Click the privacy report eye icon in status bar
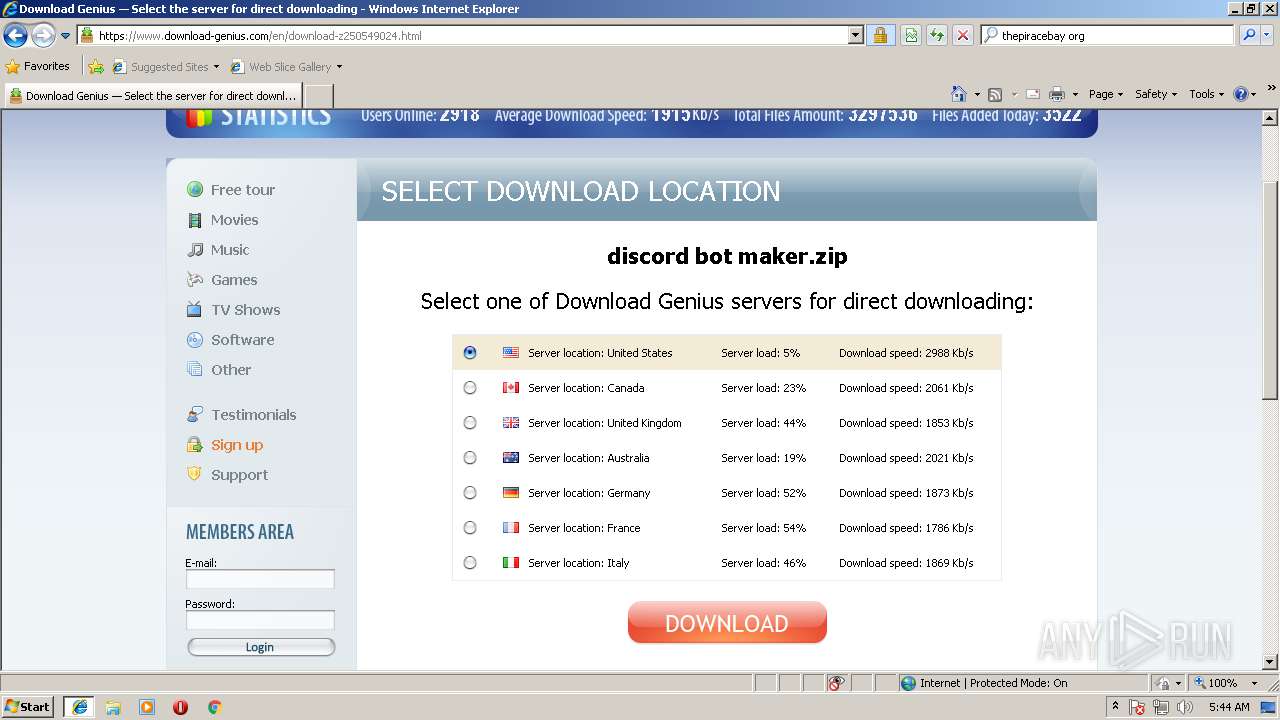Screen dimensions: 1280x720 [x=836, y=683]
